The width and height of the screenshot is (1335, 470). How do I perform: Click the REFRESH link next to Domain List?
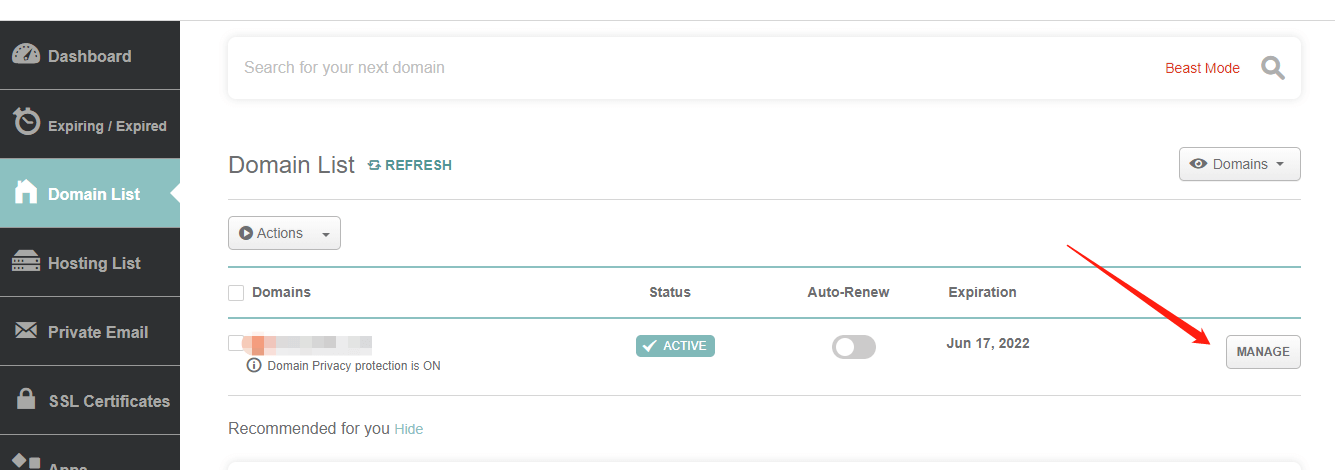tap(410, 165)
